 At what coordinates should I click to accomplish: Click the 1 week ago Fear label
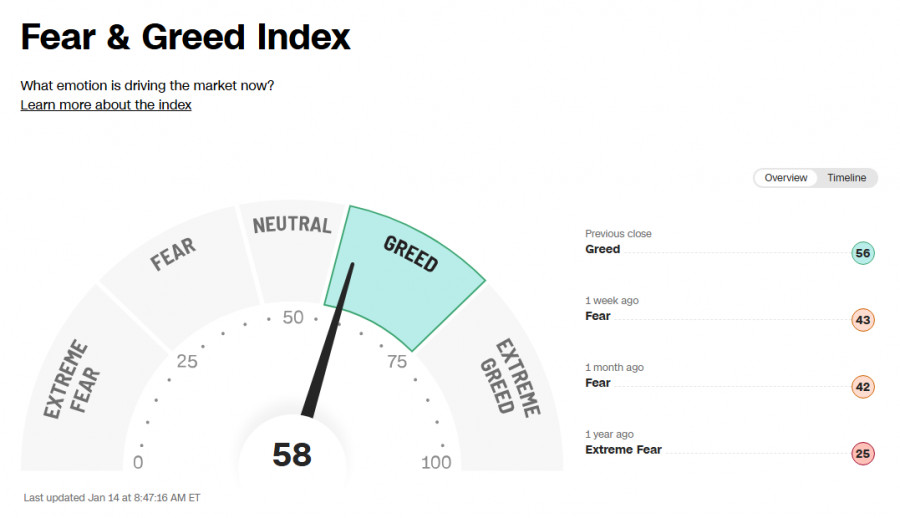tap(598, 316)
